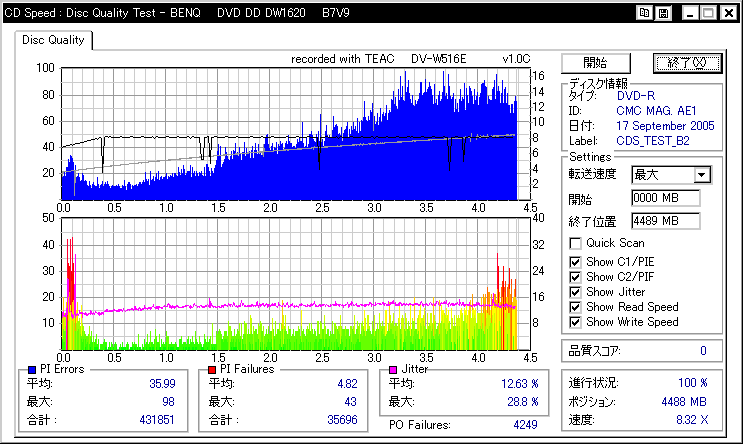Image resolution: width=743 pixels, height=444 pixels.
Task: Toggle the Show C2/PIF checkbox
Action: [x=575, y=277]
